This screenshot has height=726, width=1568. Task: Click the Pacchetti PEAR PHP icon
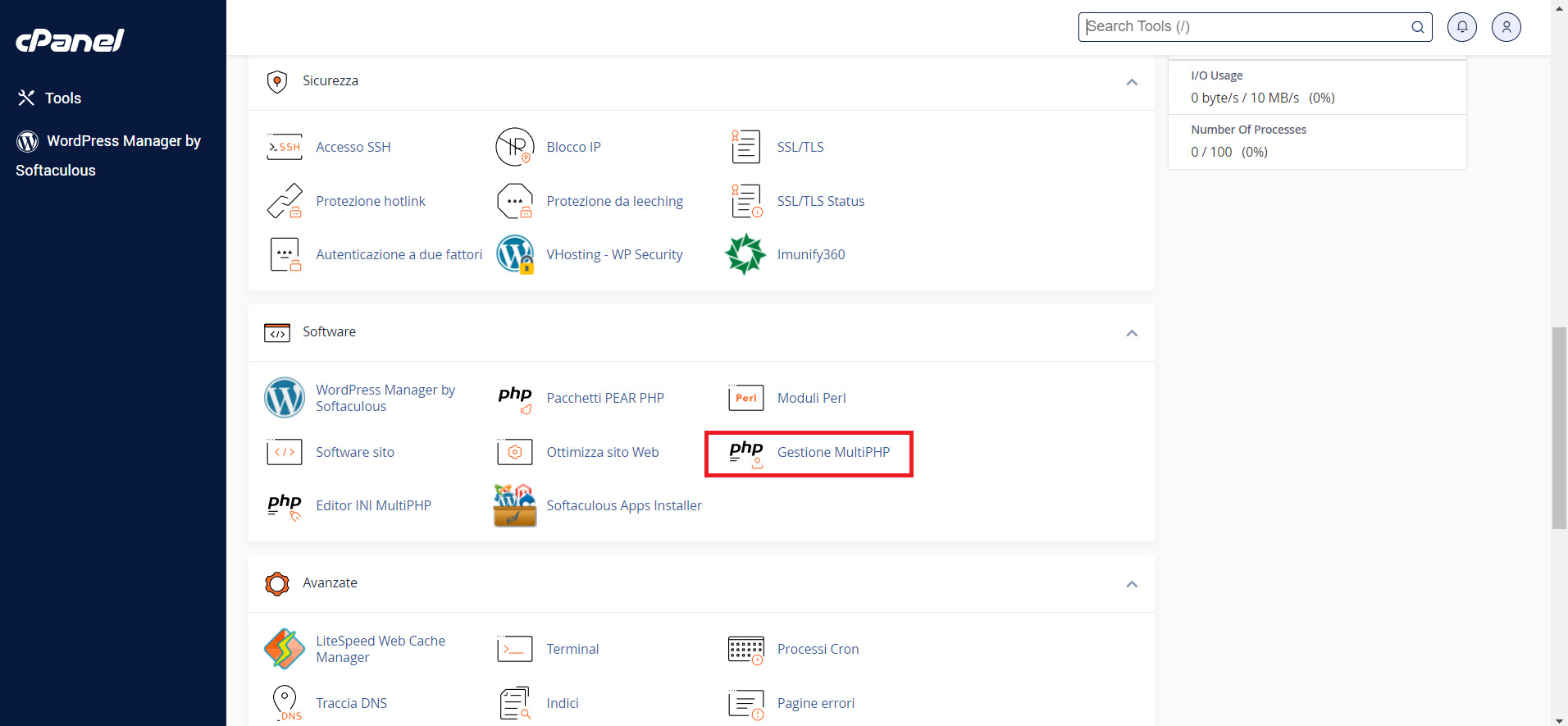click(x=515, y=398)
